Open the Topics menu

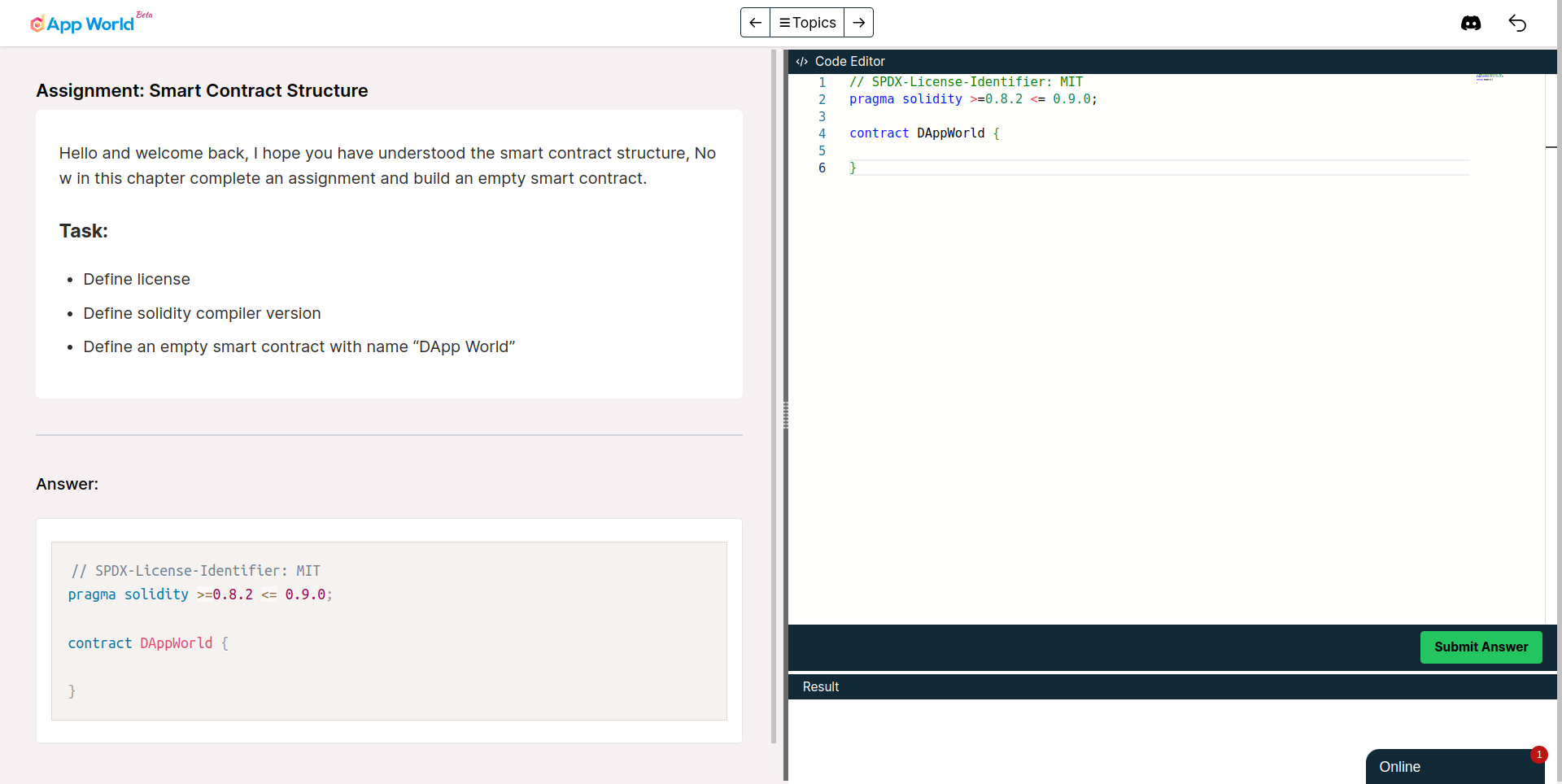coord(807,23)
